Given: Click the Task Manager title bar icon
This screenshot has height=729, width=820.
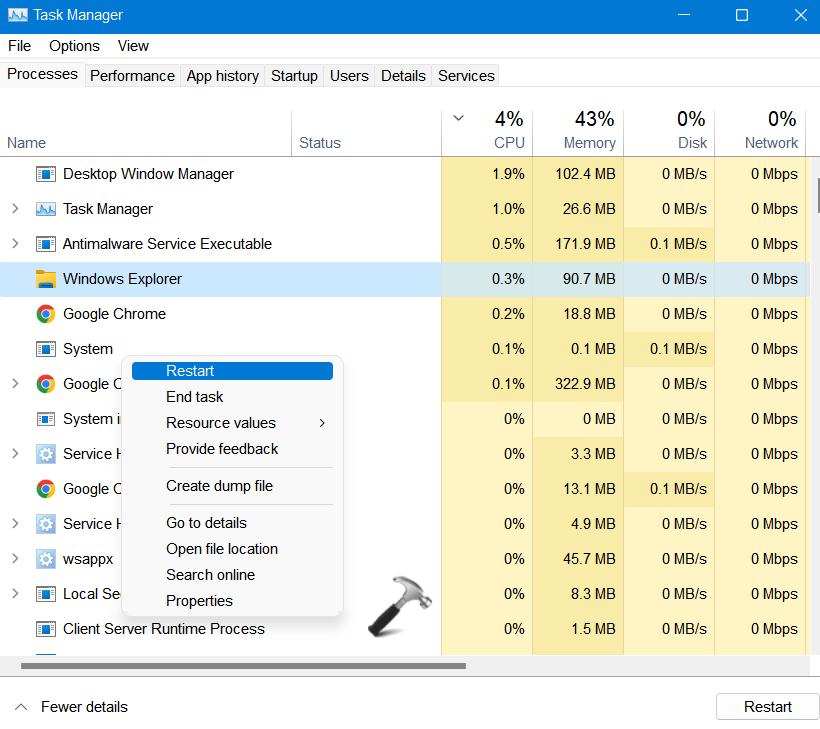Looking at the screenshot, I should pos(17,16).
